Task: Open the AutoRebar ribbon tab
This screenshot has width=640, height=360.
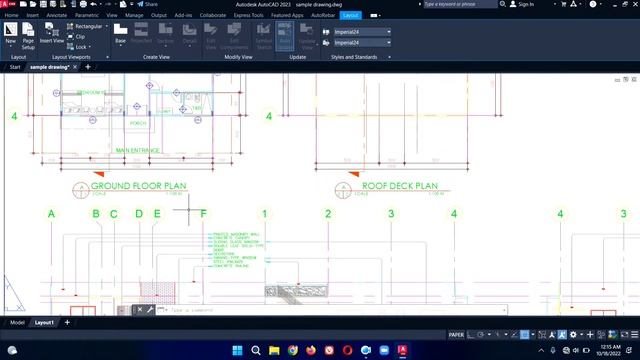Action: click(x=323, y=15)
